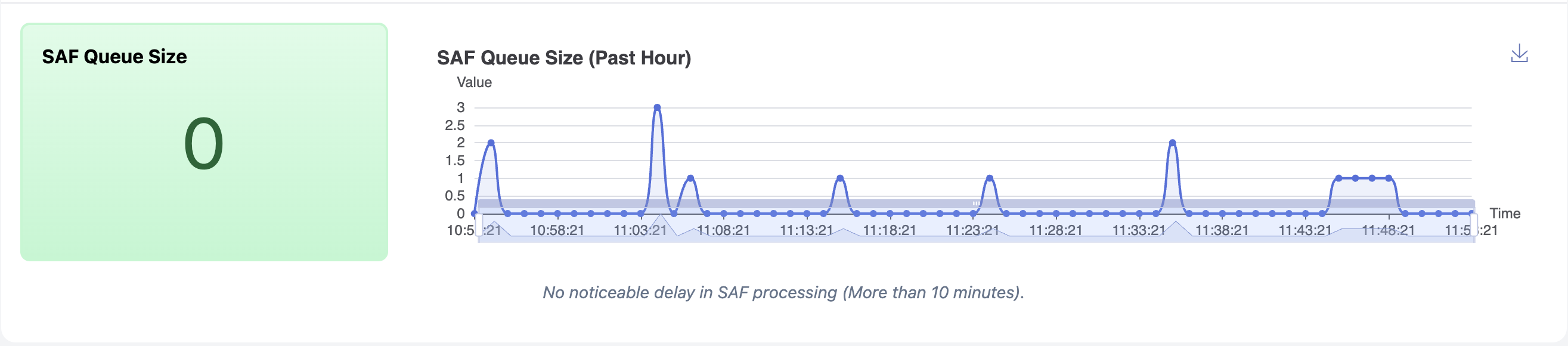The width and height of the screenshot is (1568, 346).
Task: Select the peak data point at value 3
Action: [658, 107]
